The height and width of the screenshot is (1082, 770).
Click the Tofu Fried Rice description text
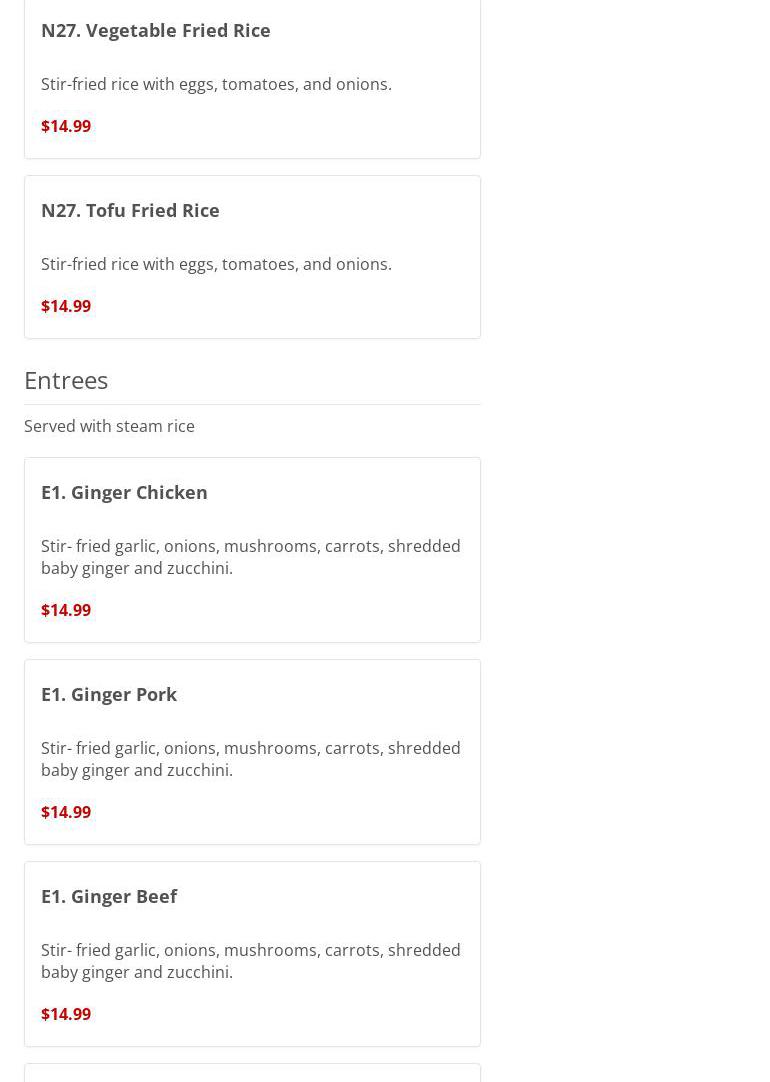tap(216, 264)
